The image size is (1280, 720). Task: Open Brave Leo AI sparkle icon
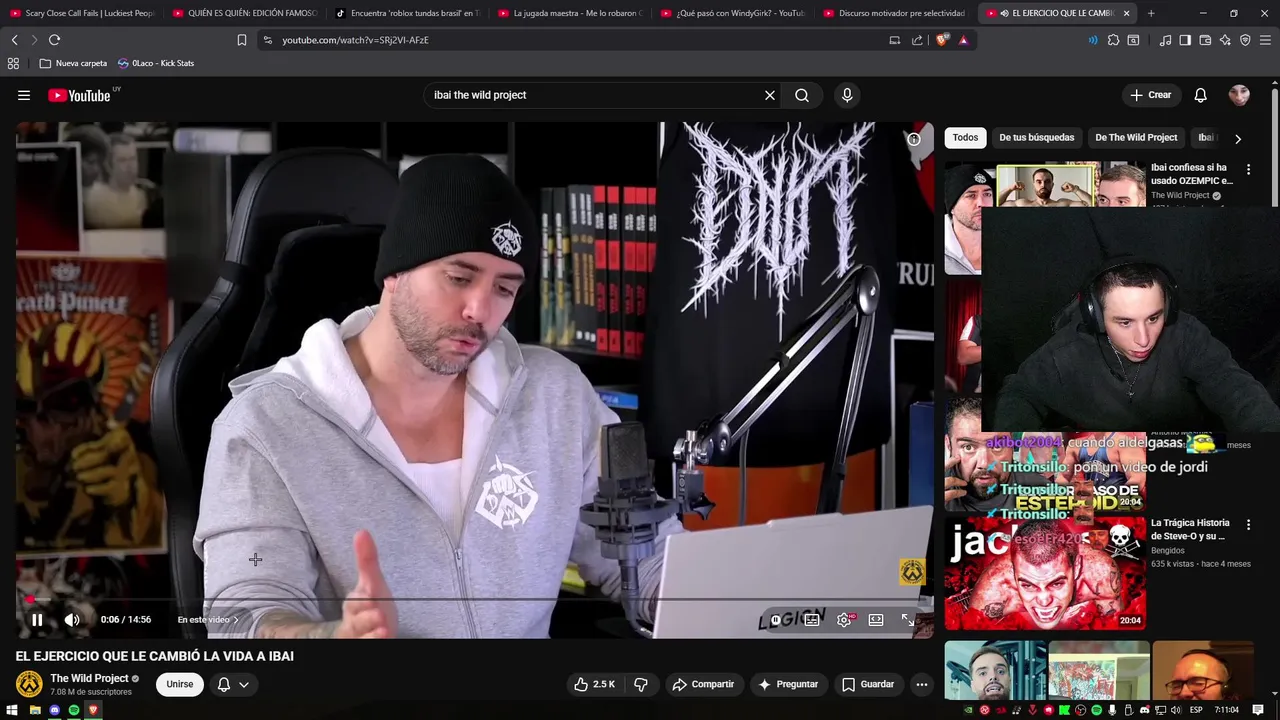(1225, 40)
